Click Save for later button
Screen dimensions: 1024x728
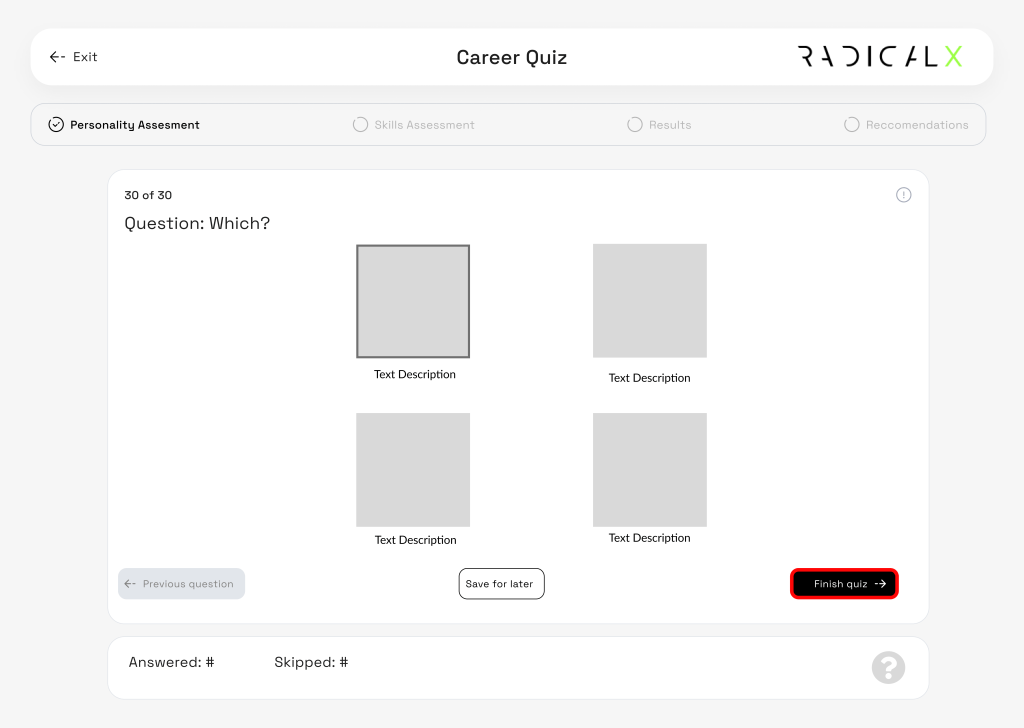[501, 584]
